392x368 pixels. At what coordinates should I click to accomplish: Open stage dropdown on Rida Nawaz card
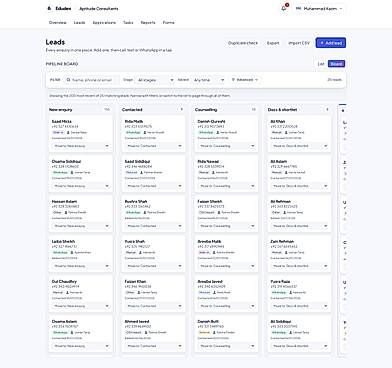(x=227, y=186)
